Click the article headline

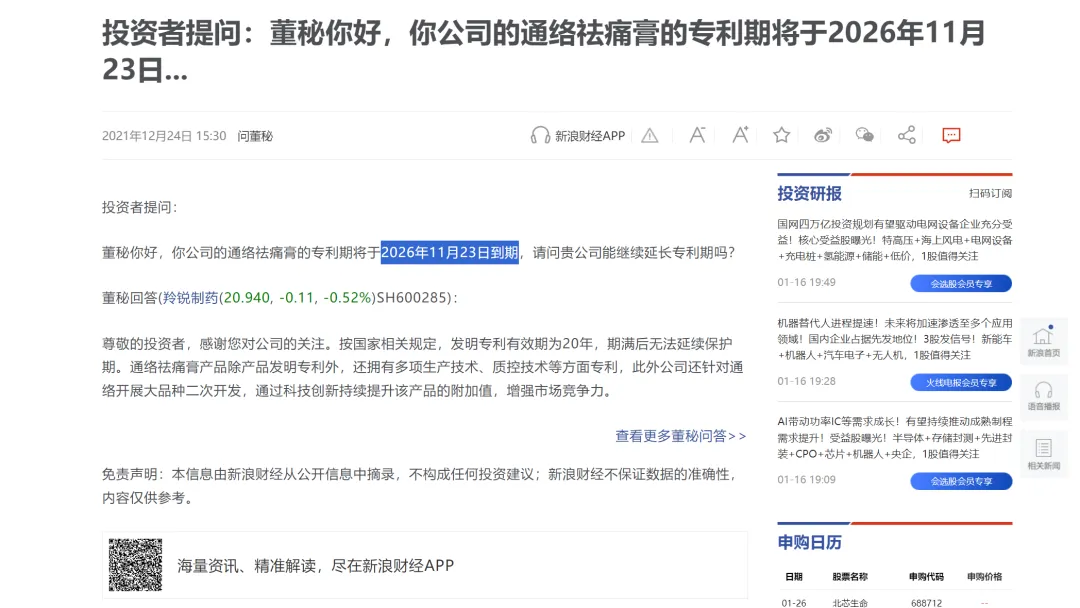[543, 51]
